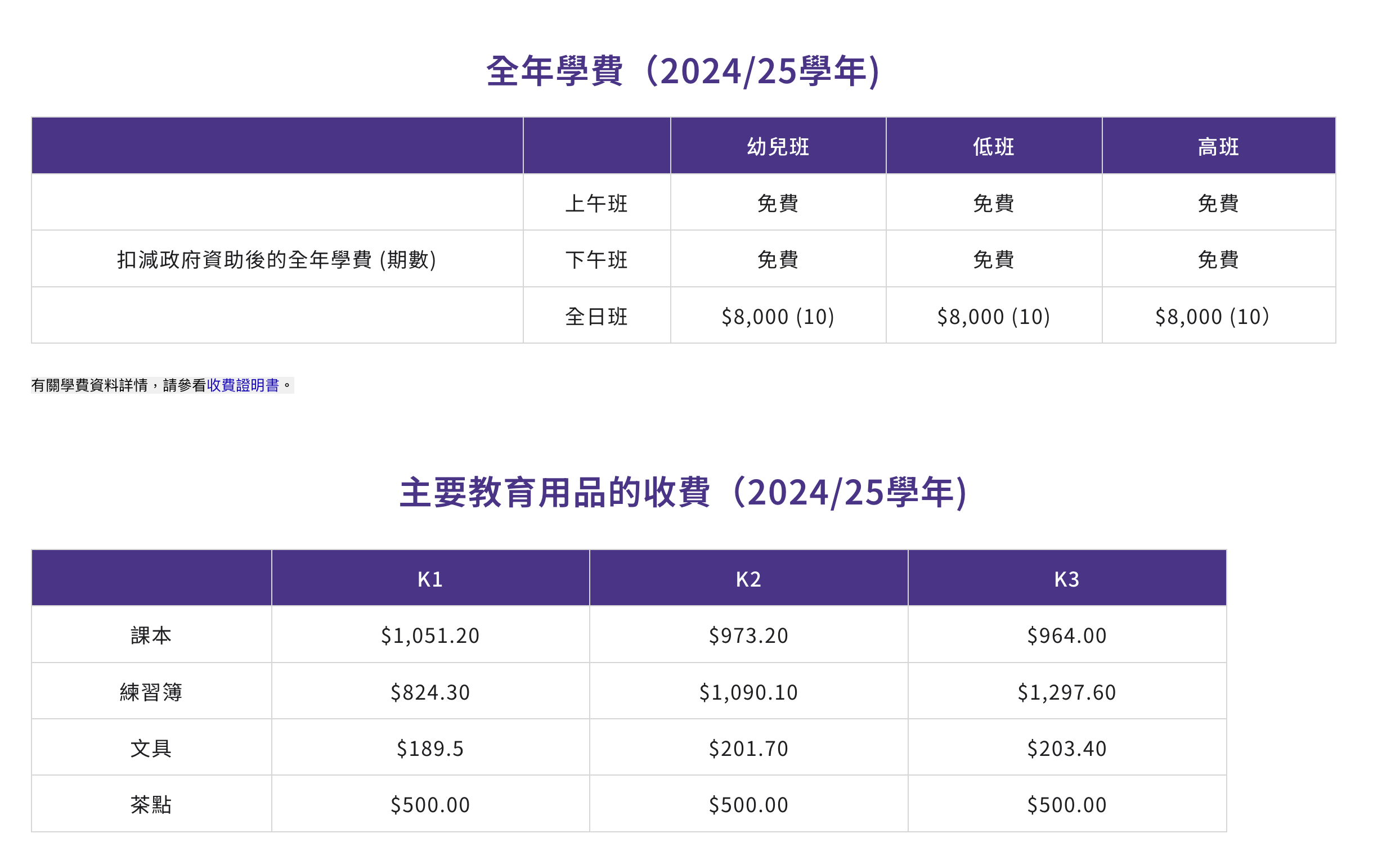Select the K2 column header
Image resolution: width=1400 pixels, height=865 pixels.
748,579
